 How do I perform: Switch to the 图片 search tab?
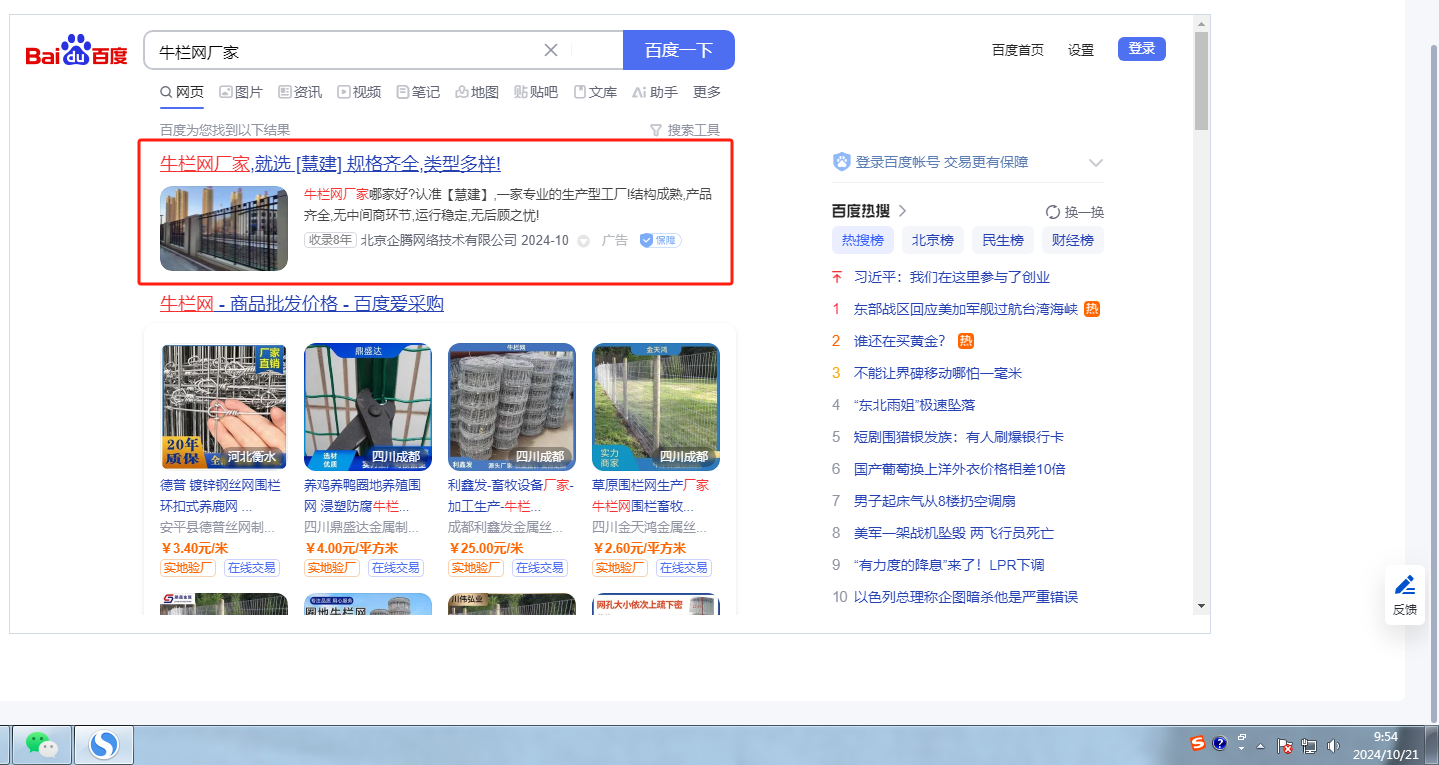point(241,92)
